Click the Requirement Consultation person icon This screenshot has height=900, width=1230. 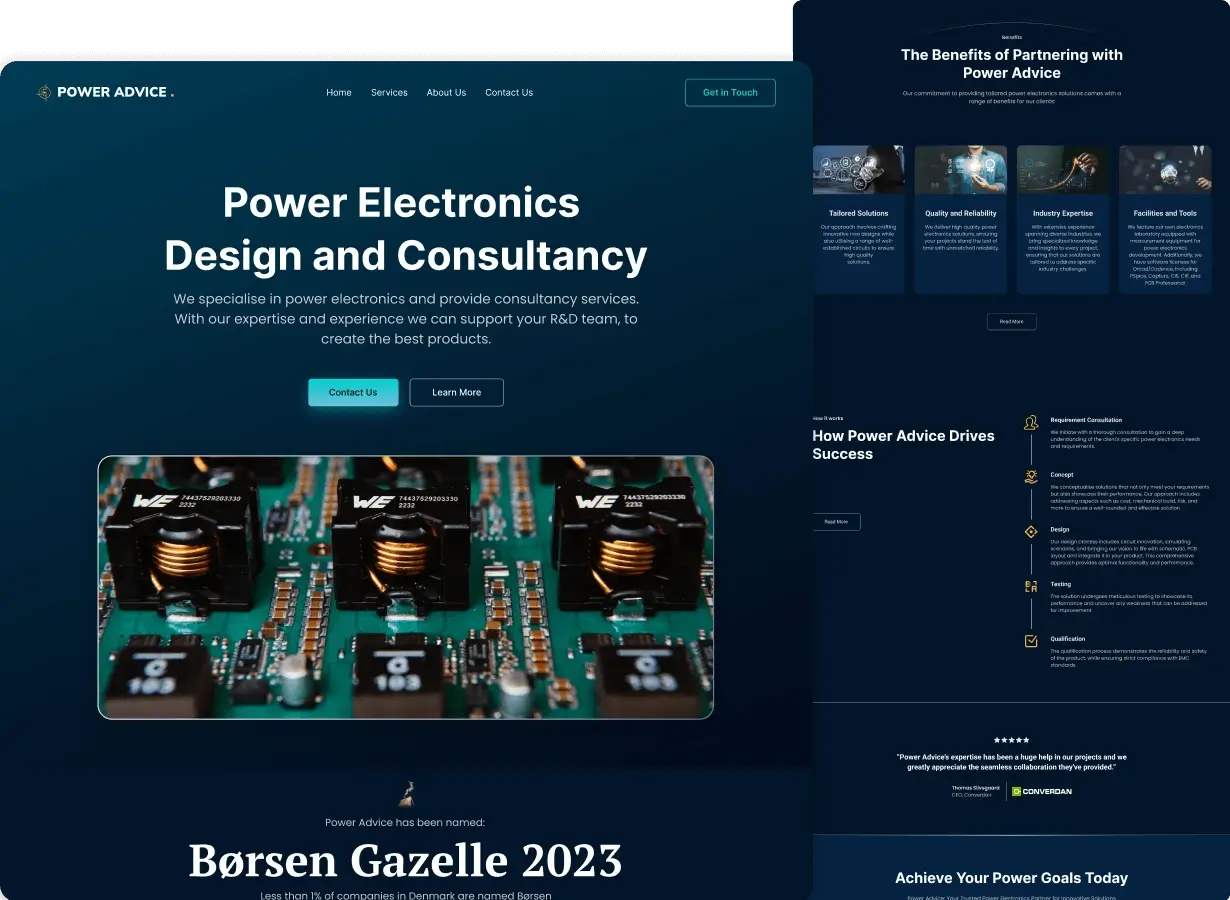coord(1031,423)
